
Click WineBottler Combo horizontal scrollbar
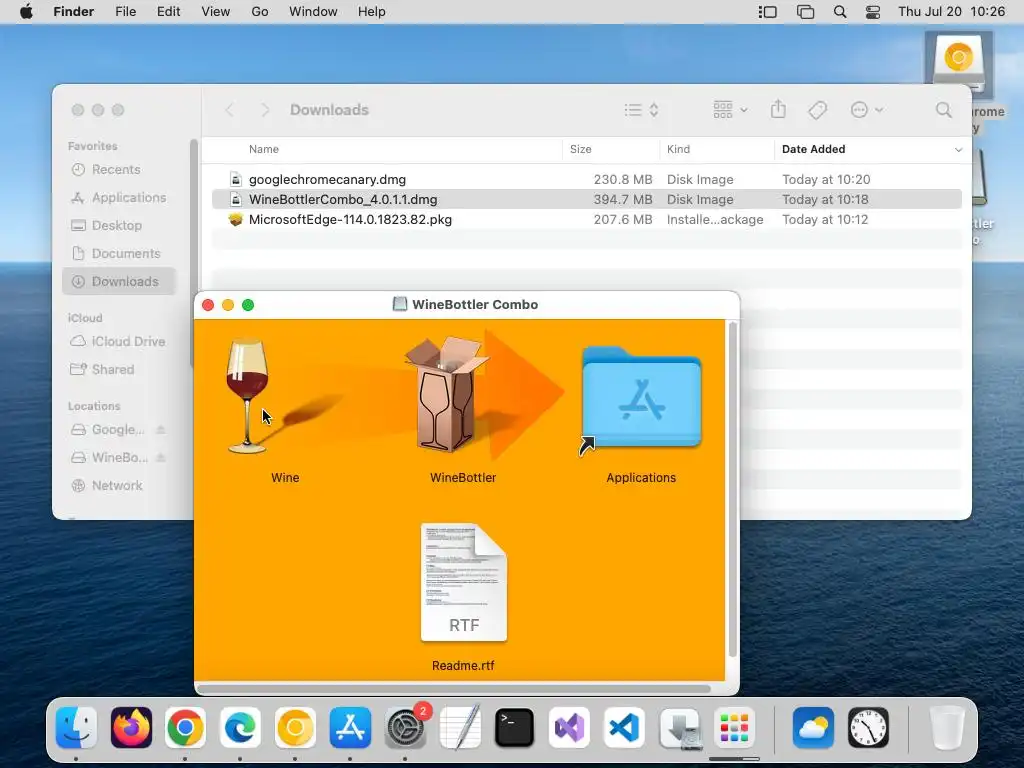coord(453,688)
